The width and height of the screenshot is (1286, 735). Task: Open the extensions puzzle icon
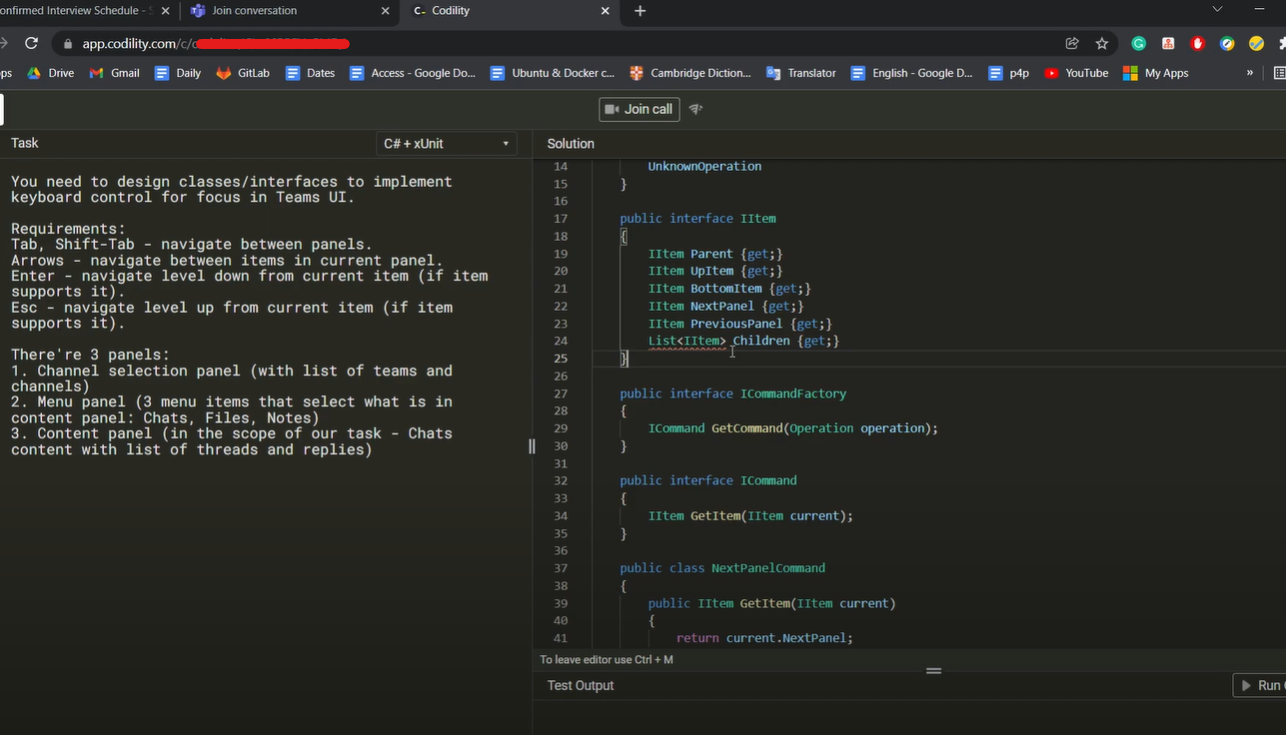pos(1282,44)
